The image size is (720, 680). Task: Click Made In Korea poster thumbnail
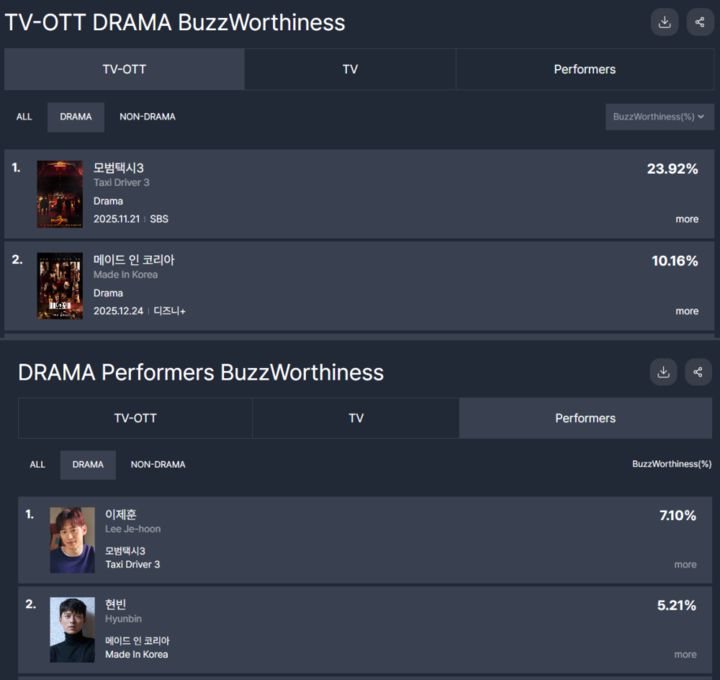[x=60, y=286]
